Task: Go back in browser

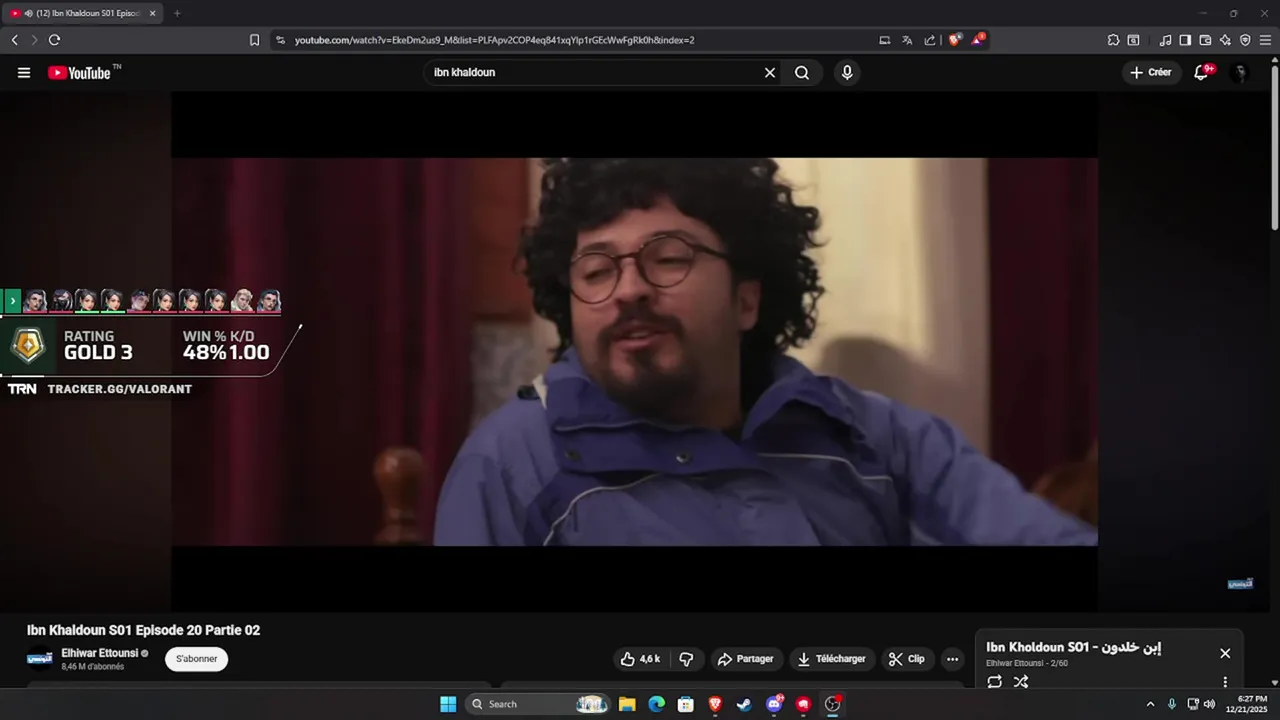Action: [14, 40]
